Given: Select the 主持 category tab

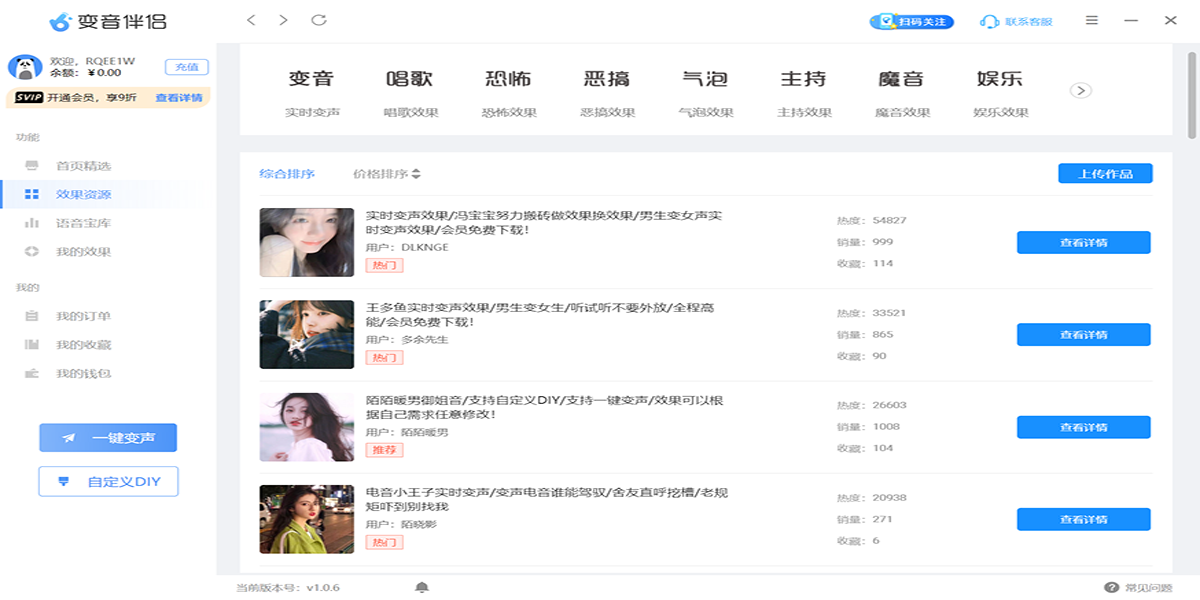Looking at the screenshot, I should click(804, 93).
